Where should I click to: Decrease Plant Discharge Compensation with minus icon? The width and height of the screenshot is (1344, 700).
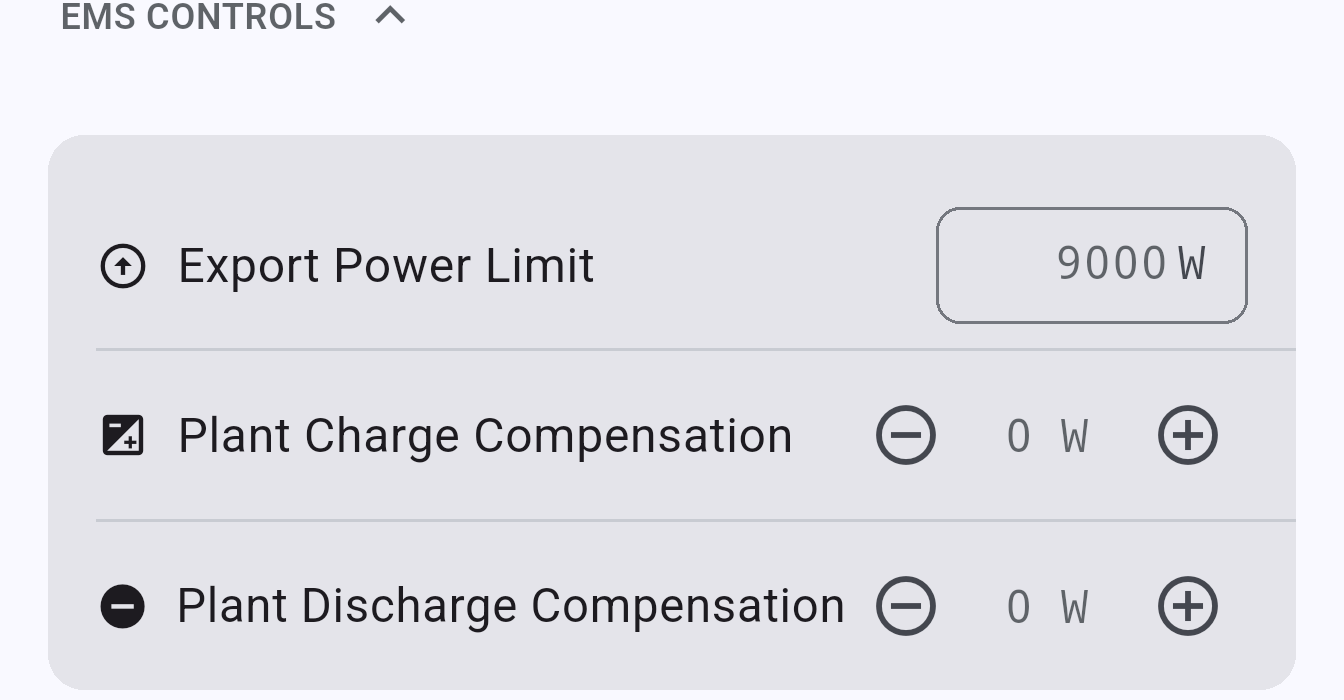(x=906, y=606)
